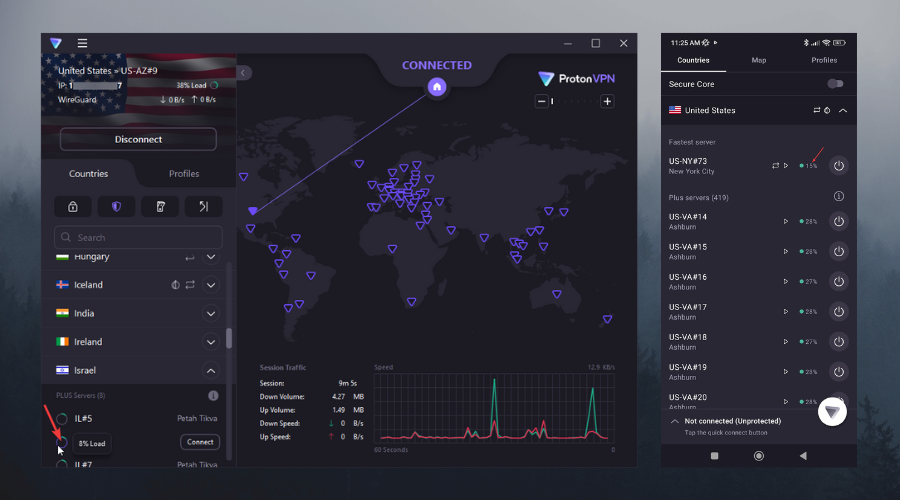Click the map zoom-in plus button

pyautogui.click(x=606, y=101)
